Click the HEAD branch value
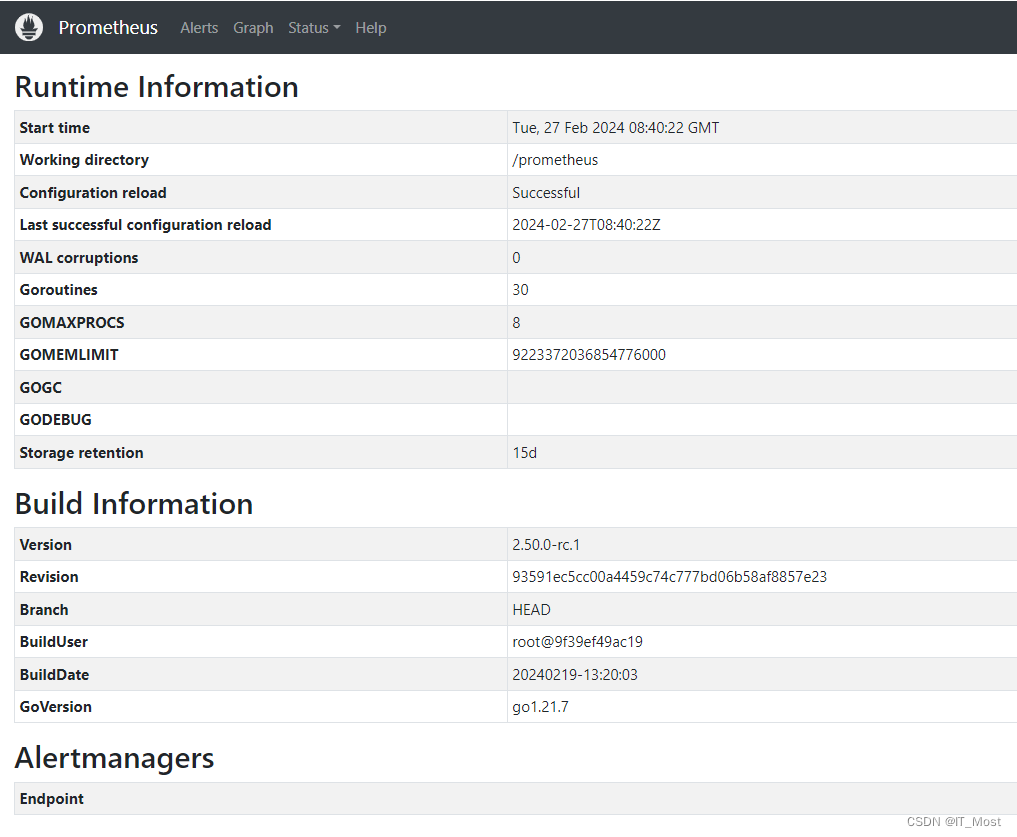 [x=531, y=610]
